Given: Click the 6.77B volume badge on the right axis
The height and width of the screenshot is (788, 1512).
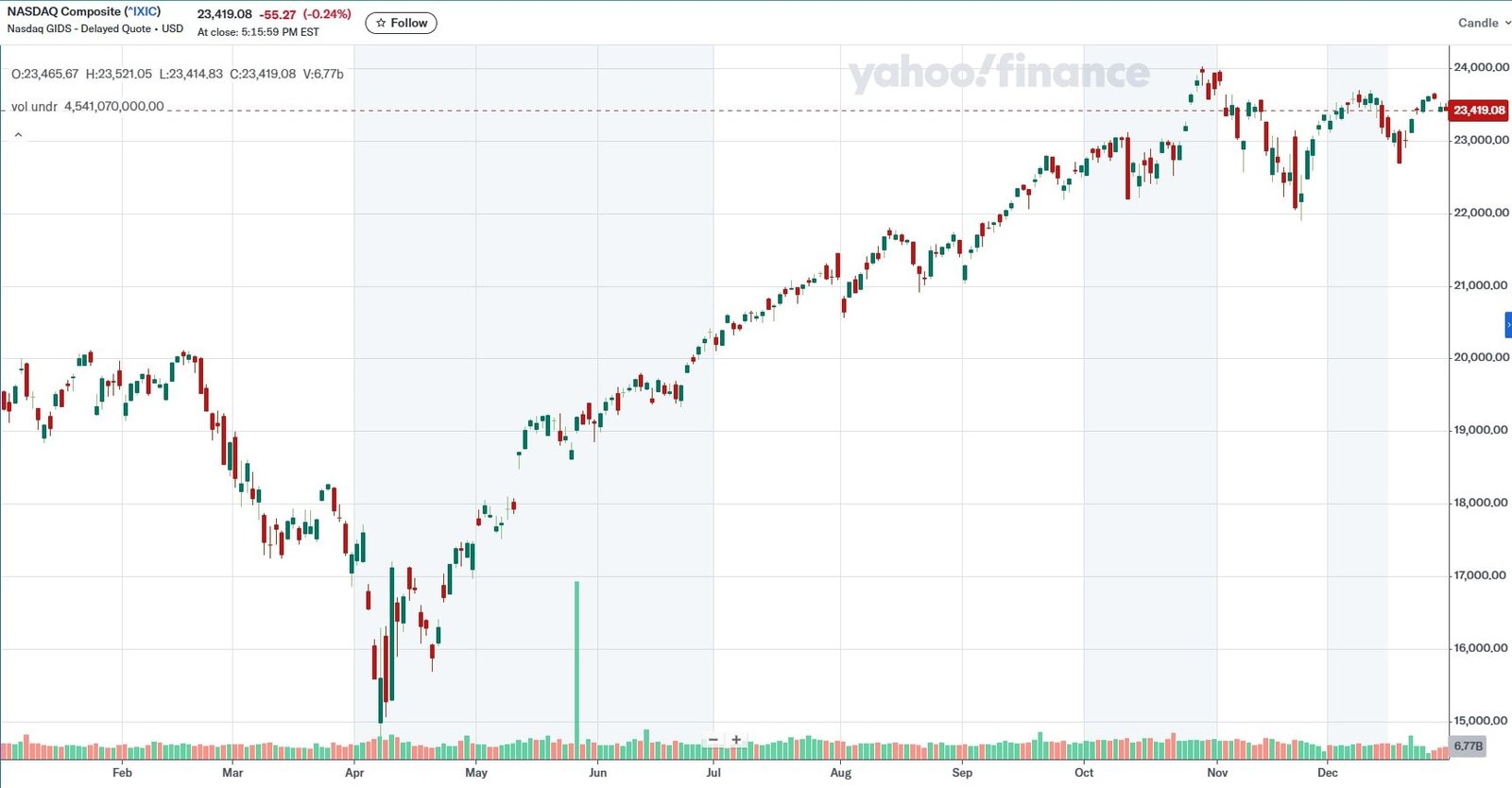Looking at the screenshot, I should click(x=1467, y=746).
